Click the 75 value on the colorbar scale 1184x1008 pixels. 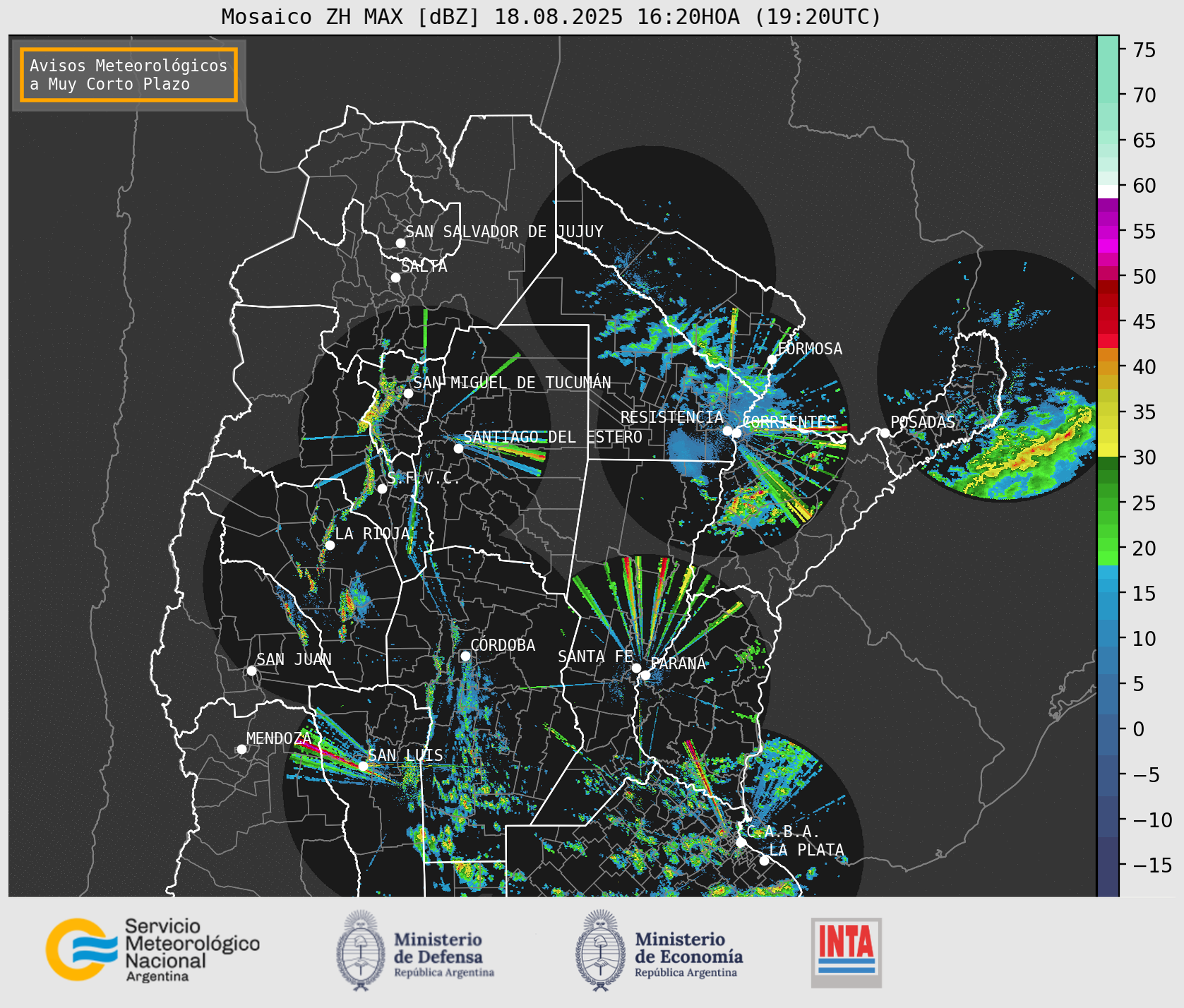coord(1144,49)
